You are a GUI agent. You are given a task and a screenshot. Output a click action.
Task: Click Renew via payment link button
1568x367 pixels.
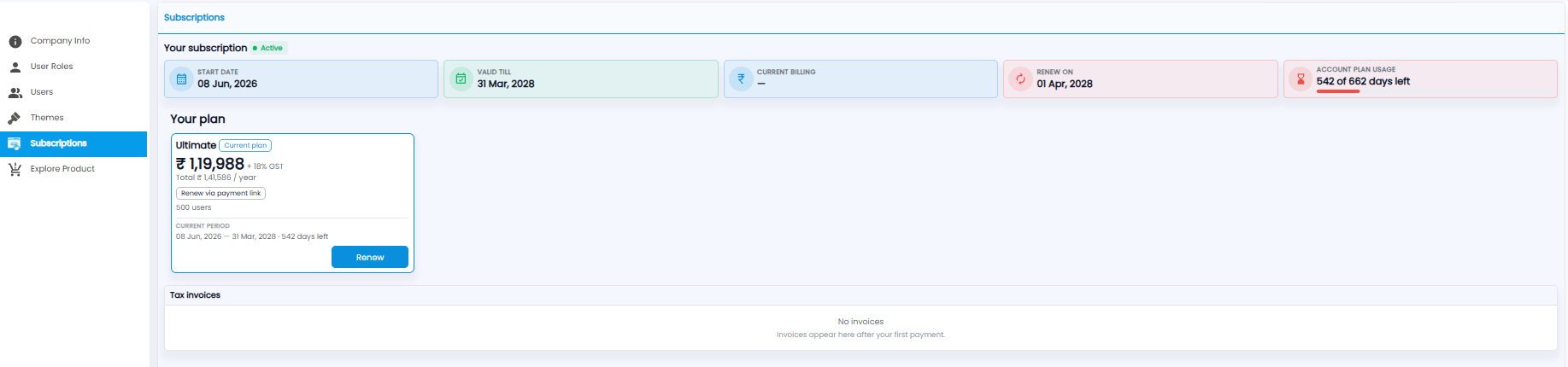click(x=220, y=193)
